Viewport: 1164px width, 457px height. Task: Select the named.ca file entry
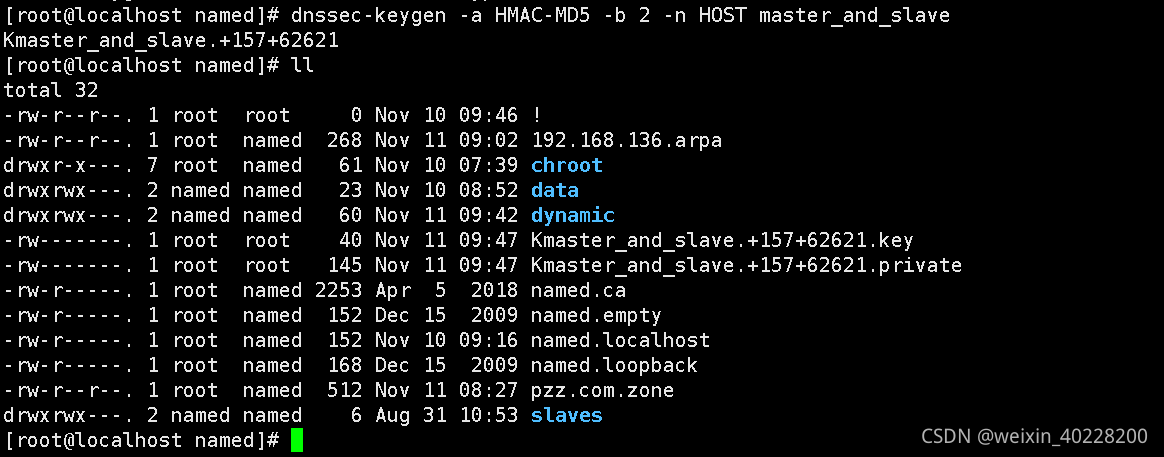pos(578,290)
